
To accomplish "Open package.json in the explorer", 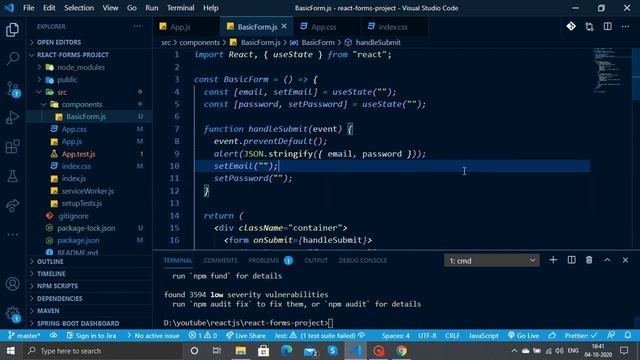I will [x=78, y=240].
